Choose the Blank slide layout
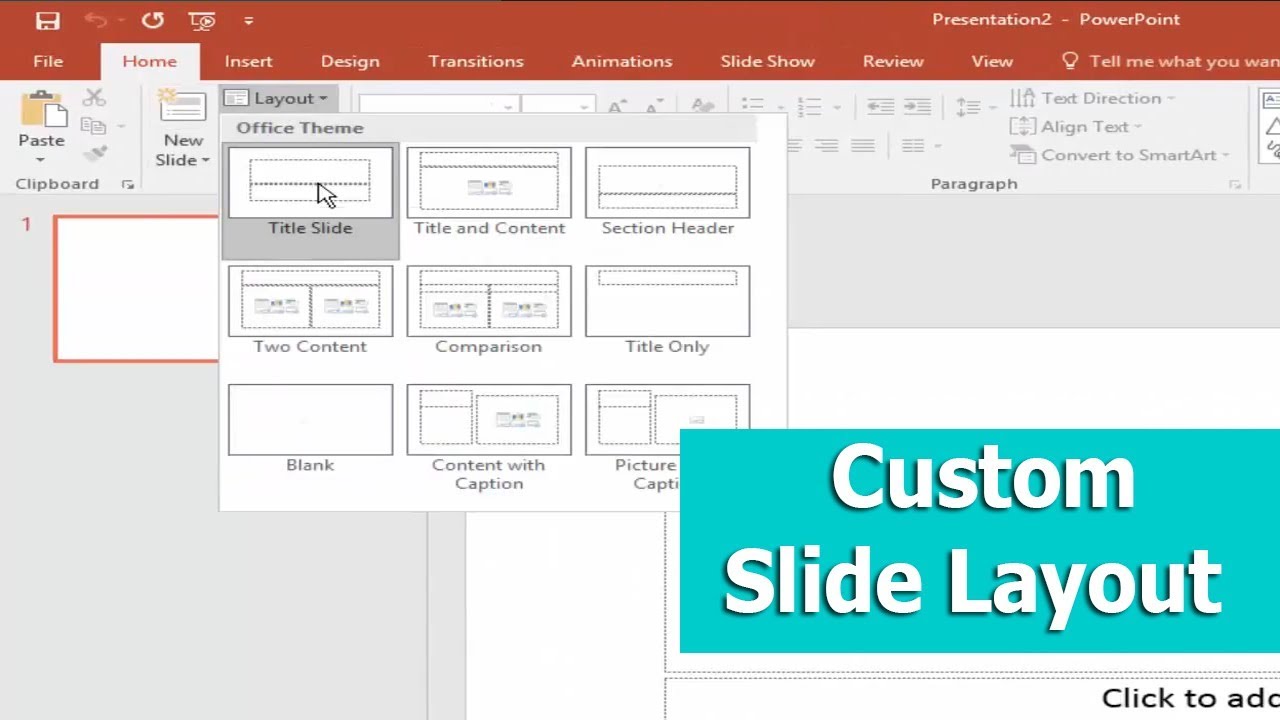The image size is (1280, 720). 310,429
